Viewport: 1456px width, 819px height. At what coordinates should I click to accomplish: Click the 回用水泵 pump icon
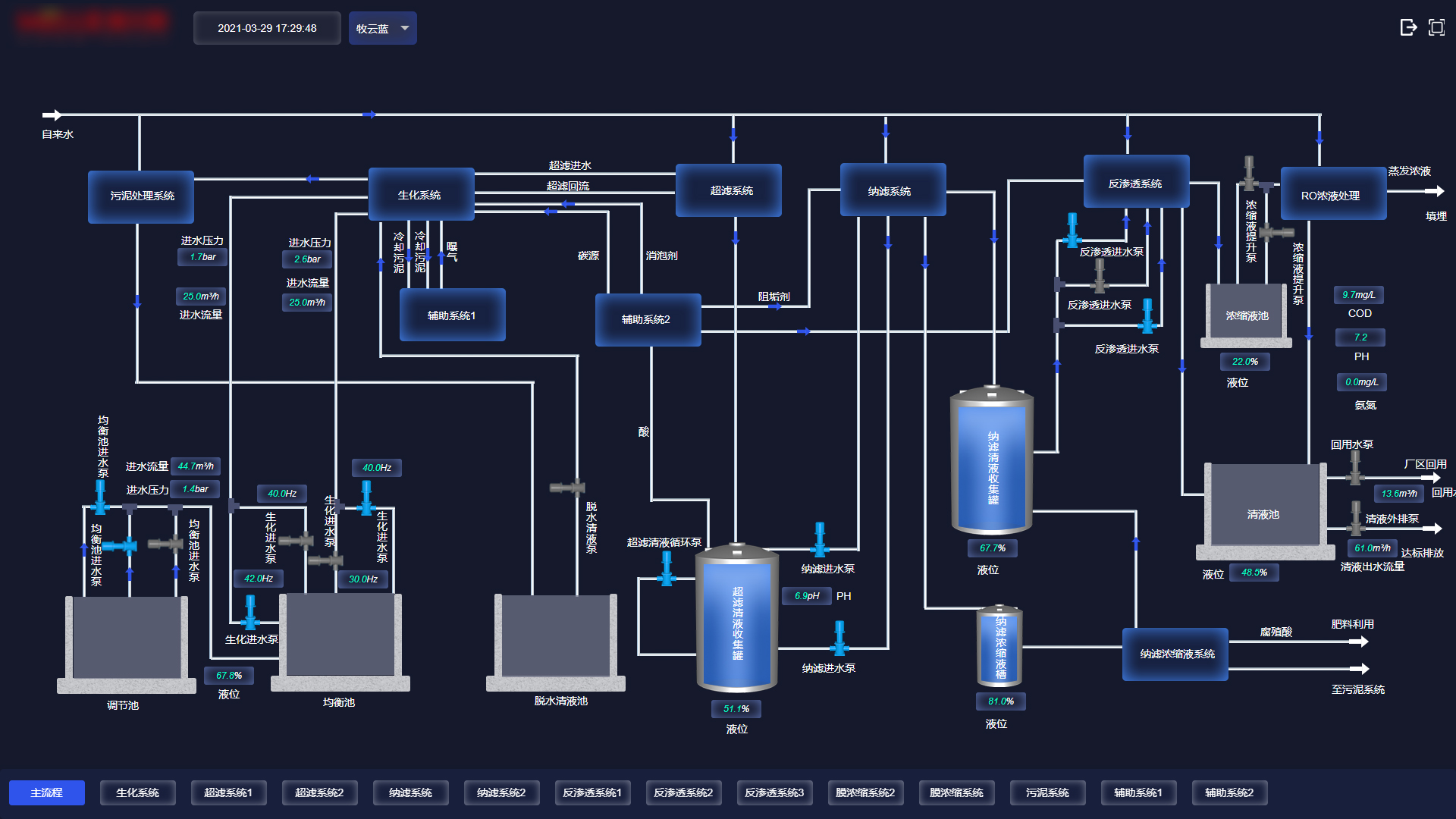(x=1355, y=468)
